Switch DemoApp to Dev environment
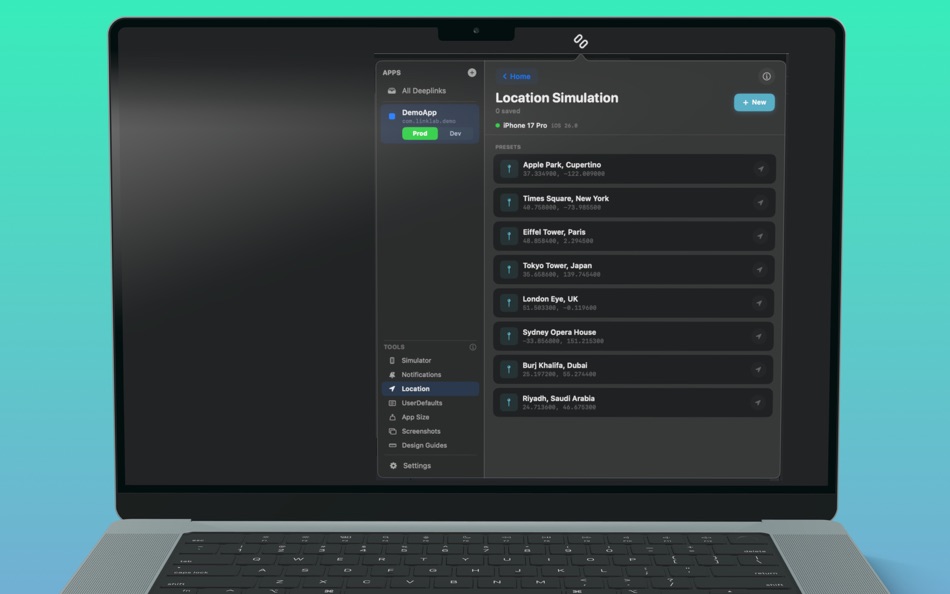Viewport: 950px width, 594px height. click(x=456, y=132)
